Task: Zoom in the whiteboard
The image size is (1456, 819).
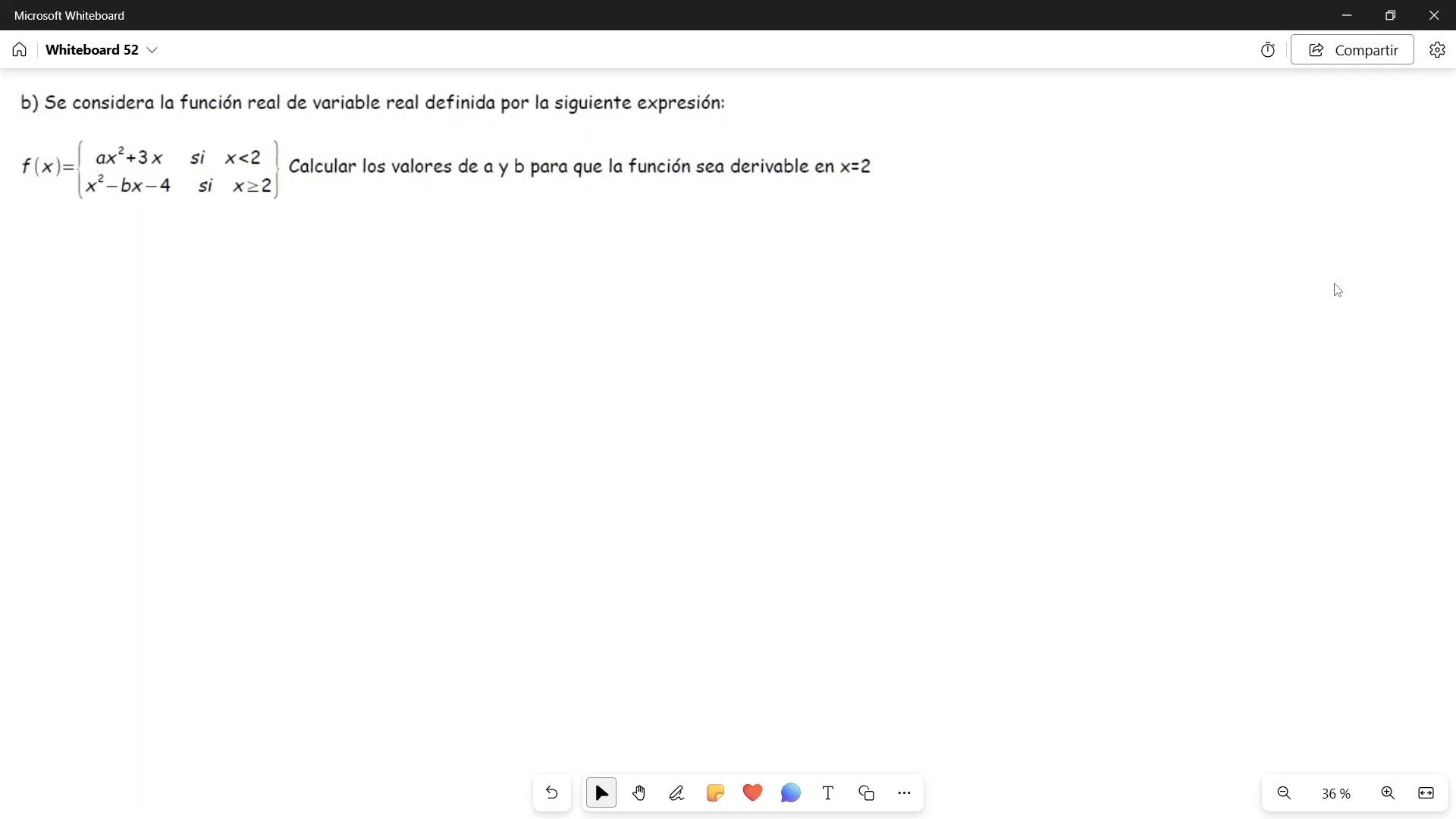Action: [1388, 793]
